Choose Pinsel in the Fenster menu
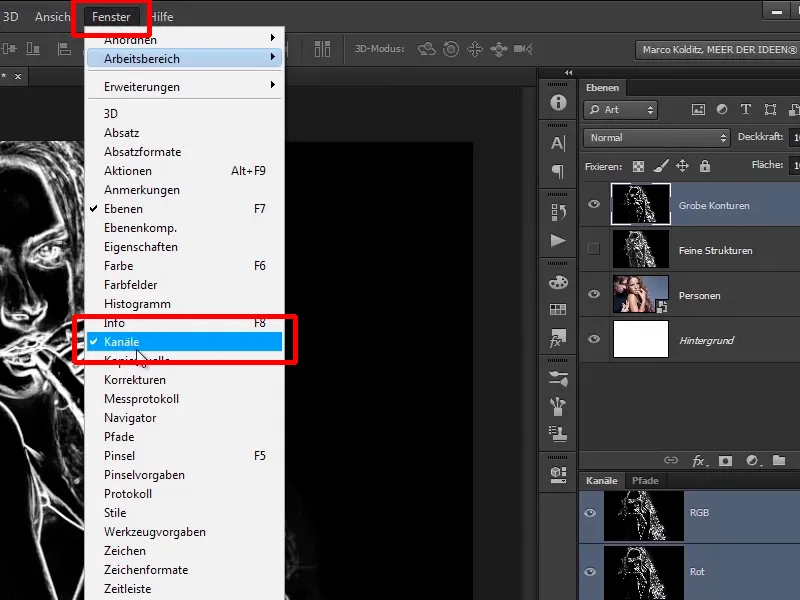This screenshot has width=800, height=600. tap(185, 456)
